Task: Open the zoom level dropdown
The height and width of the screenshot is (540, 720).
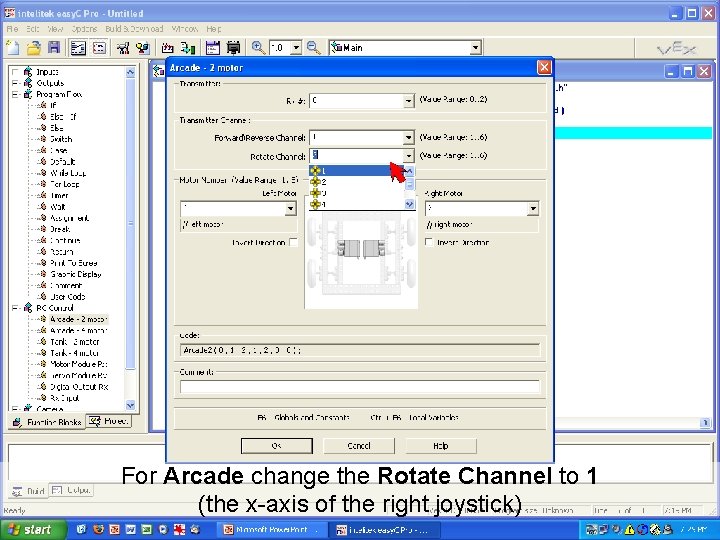Action: click(296, 47)
